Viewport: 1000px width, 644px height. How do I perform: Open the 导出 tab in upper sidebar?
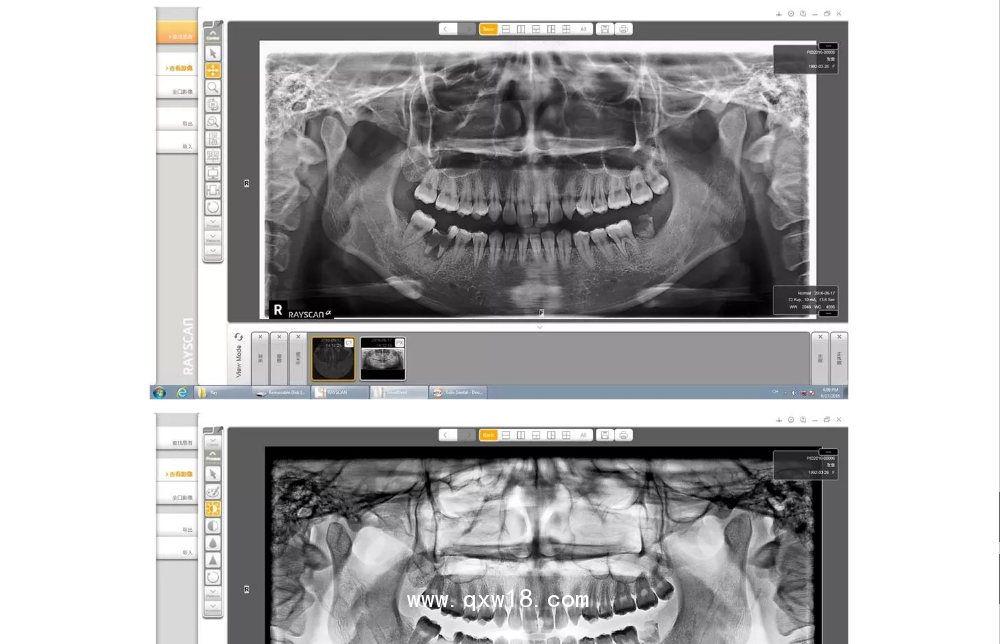(178, 123)
